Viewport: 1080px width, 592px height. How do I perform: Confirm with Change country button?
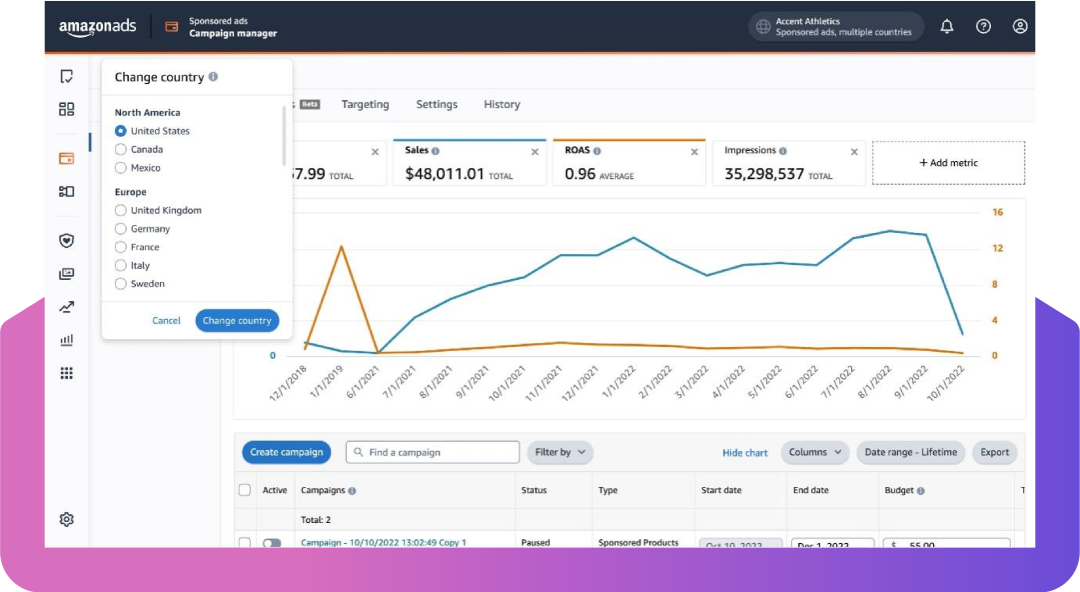(237, 320)
